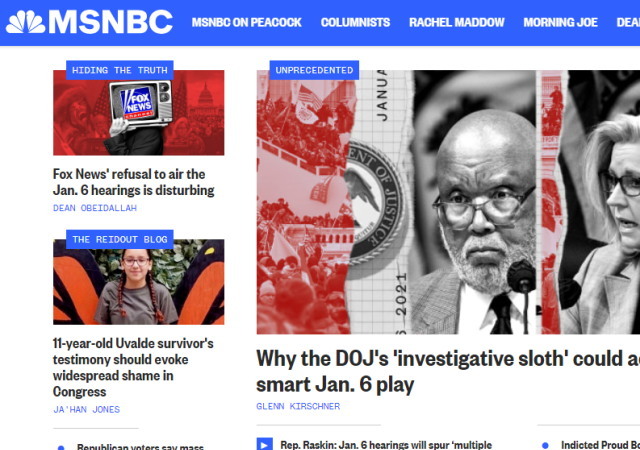Click 'The ReidOut Blog' label
640x450 pixels.
(120, 239)
